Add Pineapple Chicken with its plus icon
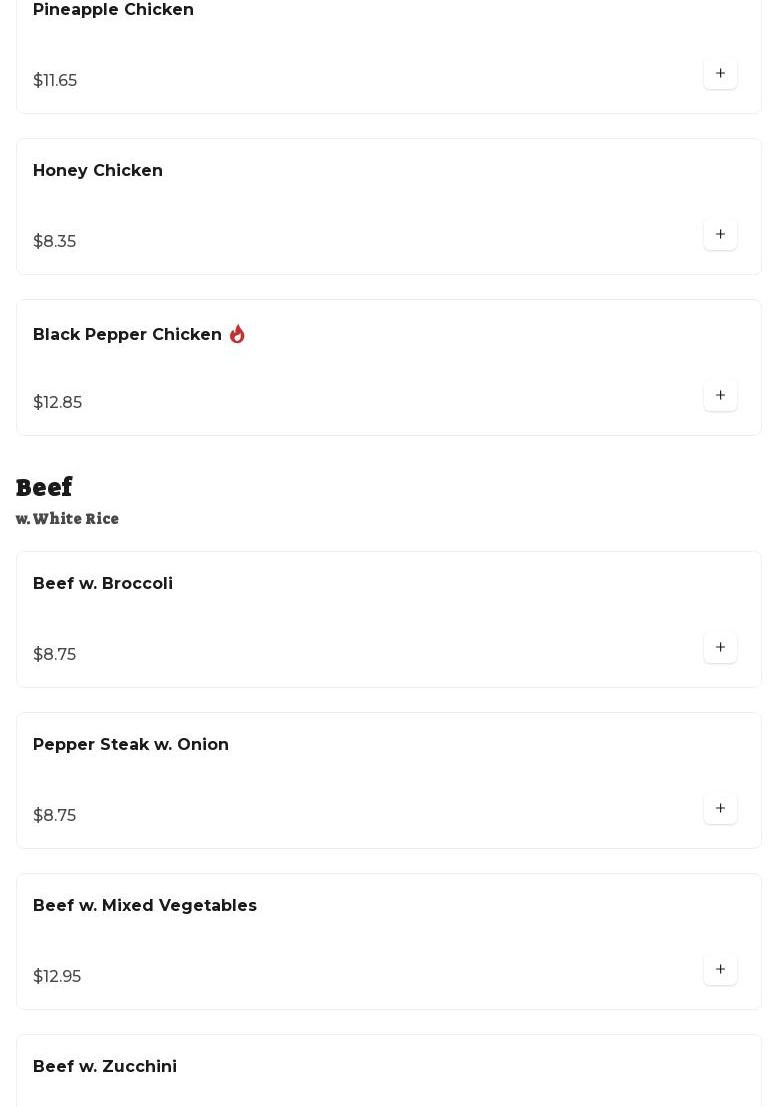Viewport: 778px width, 1107px height. point(720,73)
